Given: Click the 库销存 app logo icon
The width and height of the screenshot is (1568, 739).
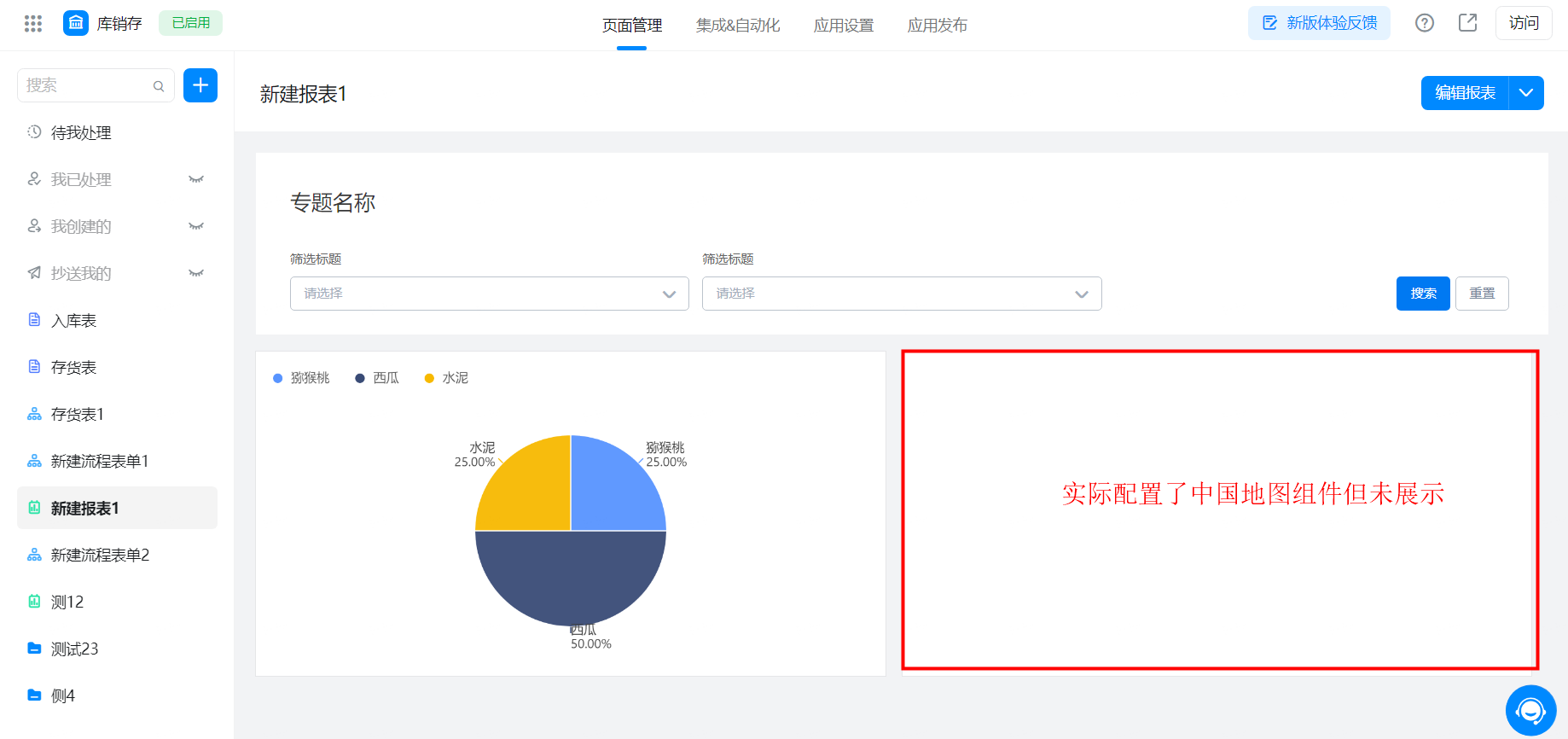Looking at the screenshot, I should [76, 23].
